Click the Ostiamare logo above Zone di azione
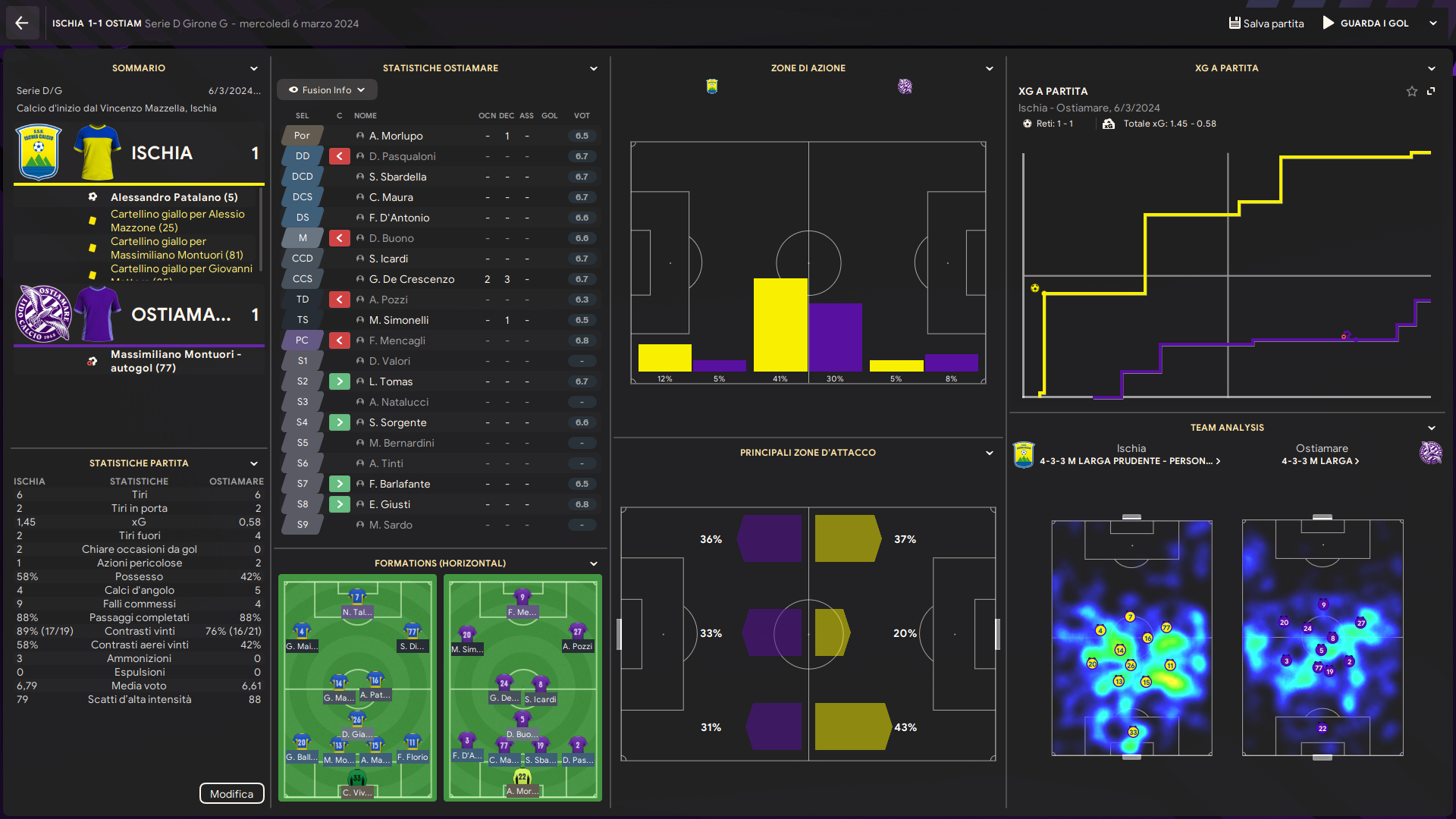 905,86
